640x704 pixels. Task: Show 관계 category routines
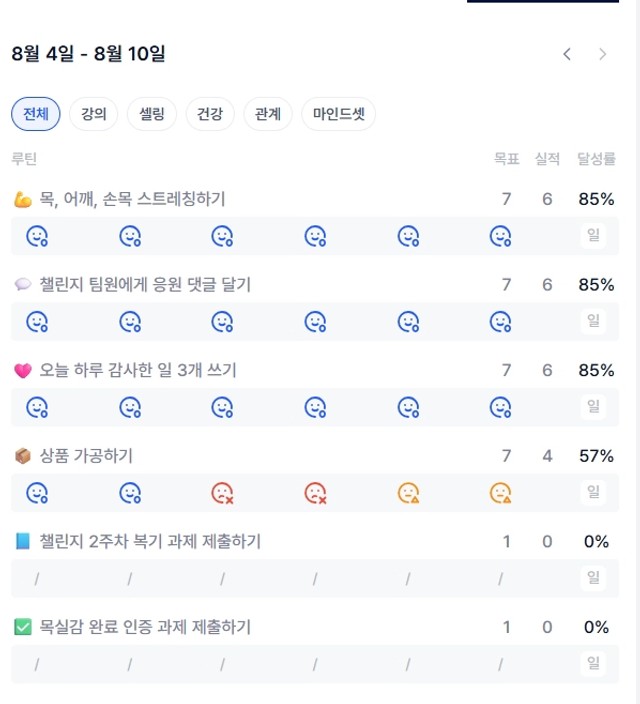pos(268,114)
